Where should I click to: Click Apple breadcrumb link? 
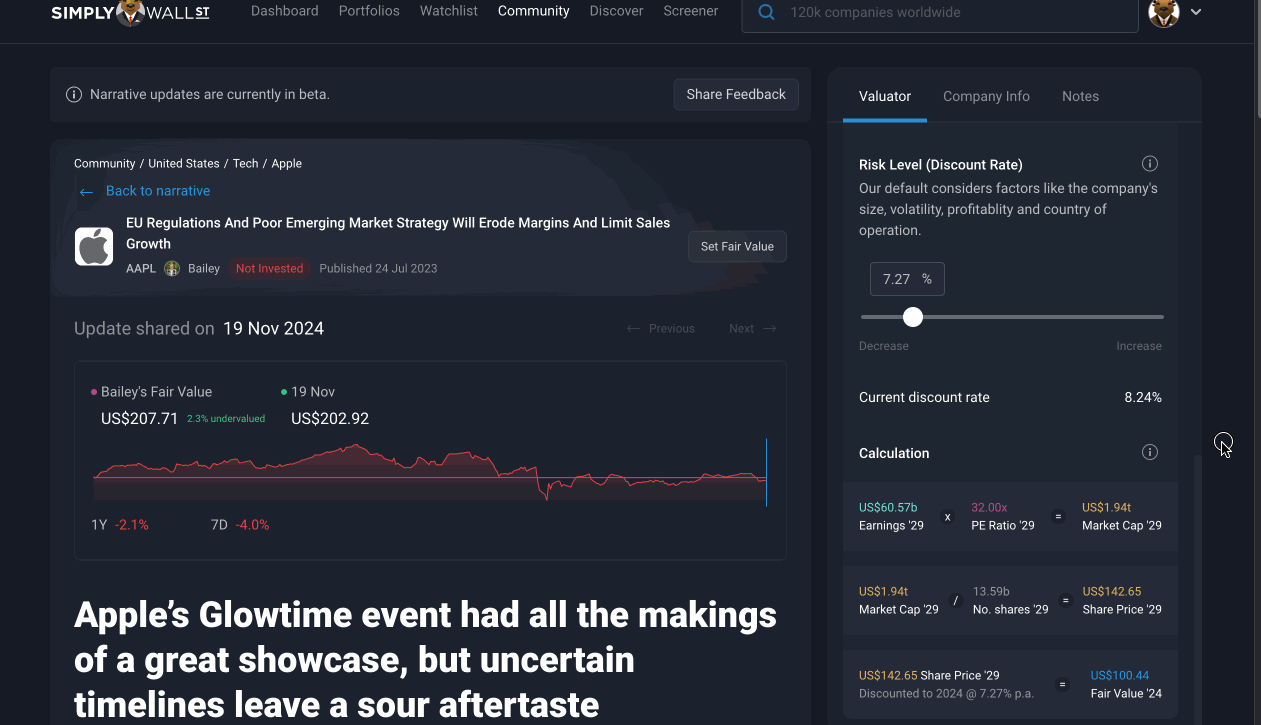coord(287,163)
